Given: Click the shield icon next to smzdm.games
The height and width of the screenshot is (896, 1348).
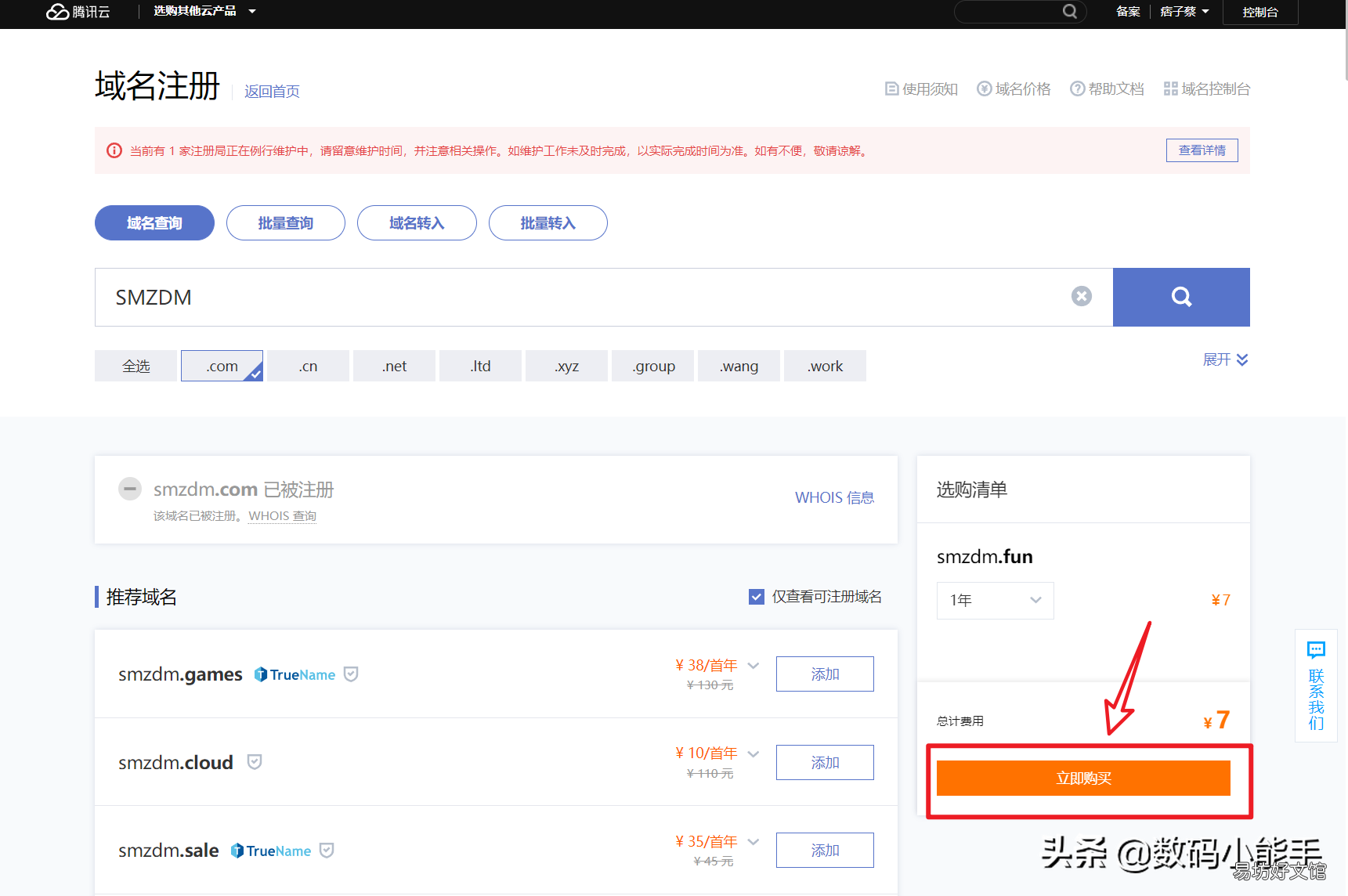Looking at the screenshot, I should [351, 674].
